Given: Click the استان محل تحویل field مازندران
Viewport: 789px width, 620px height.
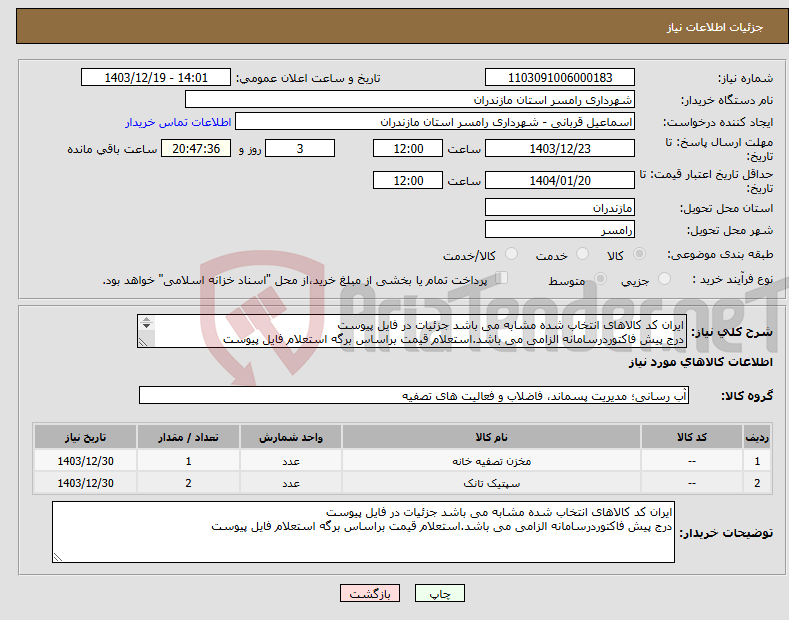Looking at the screenshot, I should [x=560, y=207].
